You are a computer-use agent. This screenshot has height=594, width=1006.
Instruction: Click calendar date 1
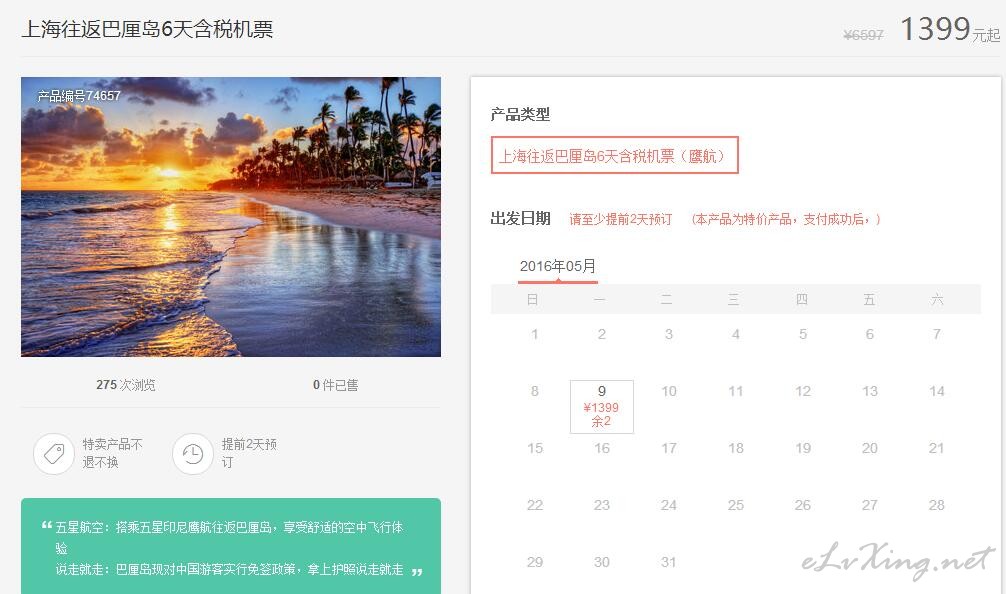pyautogui.click(x=534, y=334)
